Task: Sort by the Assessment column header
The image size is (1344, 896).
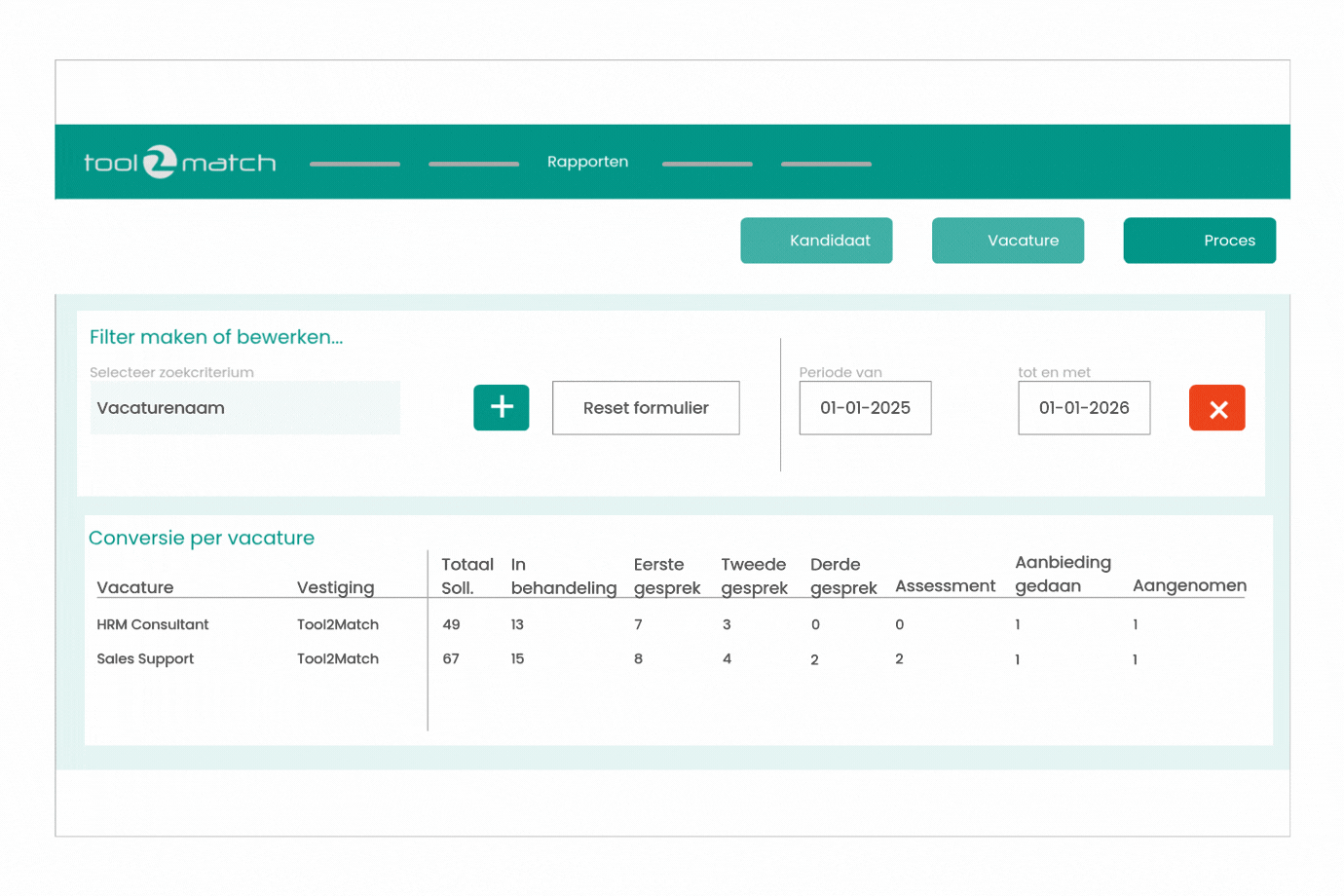Action: pyautogui.click(x=945, y=586)
